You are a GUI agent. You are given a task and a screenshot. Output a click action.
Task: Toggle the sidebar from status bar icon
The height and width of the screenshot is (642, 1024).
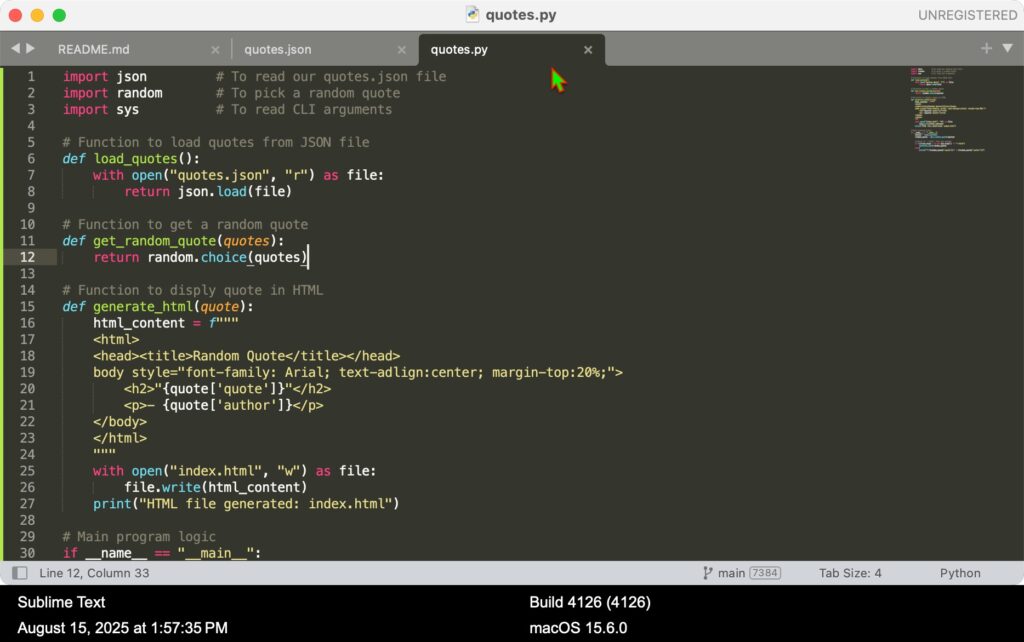click(19, 573)
